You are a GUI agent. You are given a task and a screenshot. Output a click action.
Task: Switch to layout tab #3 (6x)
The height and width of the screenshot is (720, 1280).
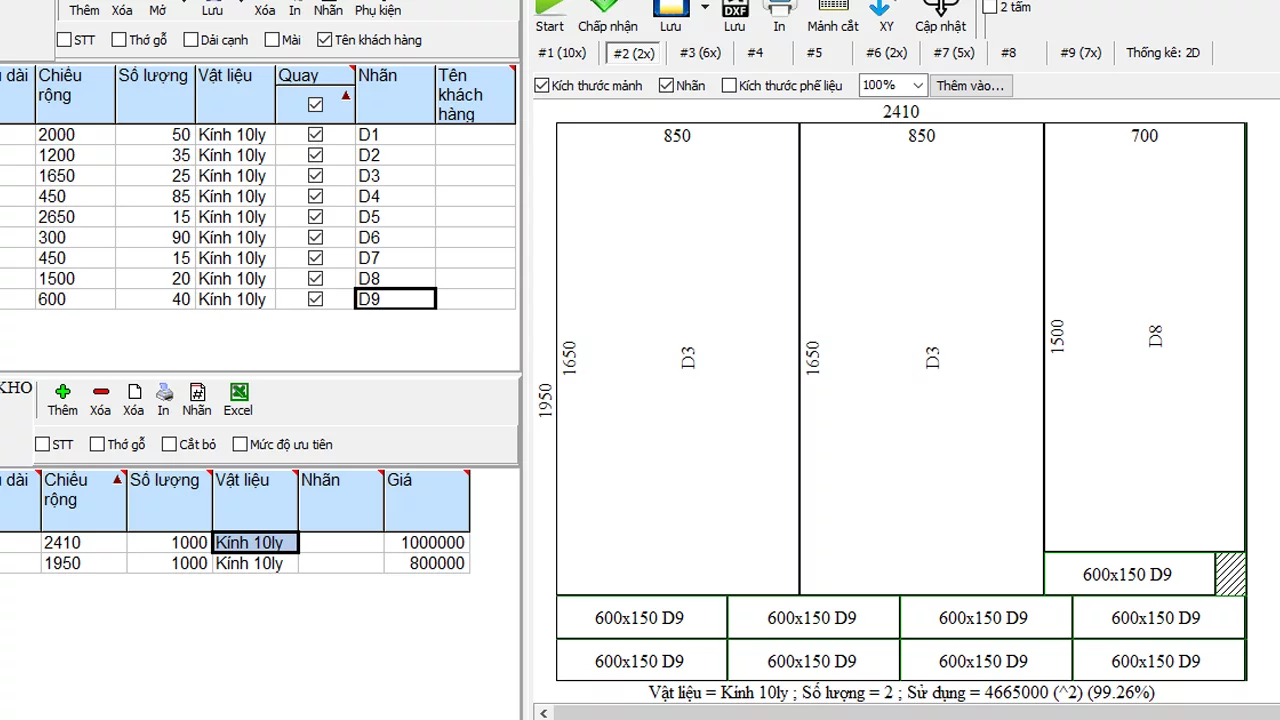[x=700, y=53]
